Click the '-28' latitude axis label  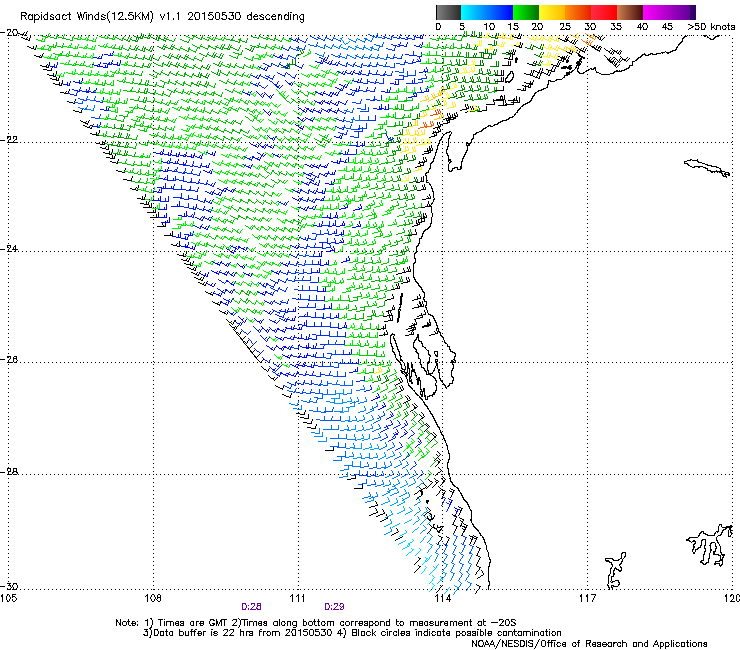click(9, 472)
